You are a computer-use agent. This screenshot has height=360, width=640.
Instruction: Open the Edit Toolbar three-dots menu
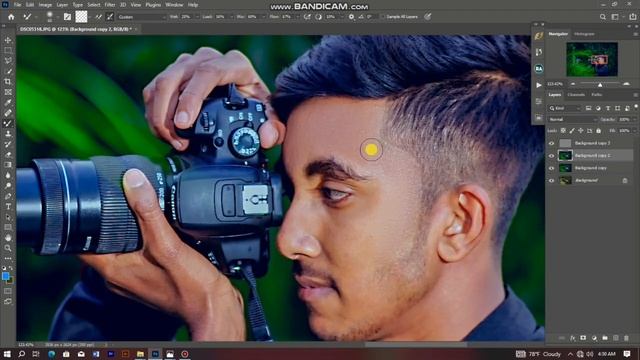(8, 258)
